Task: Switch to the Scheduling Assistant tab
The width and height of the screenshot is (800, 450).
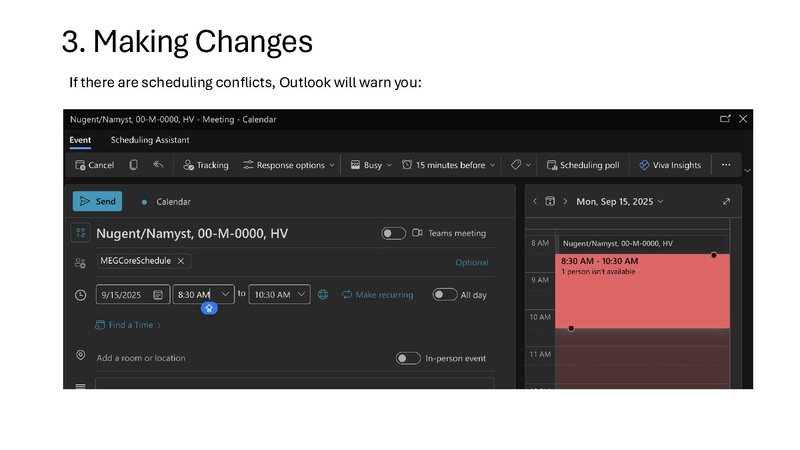Action: 150,140
